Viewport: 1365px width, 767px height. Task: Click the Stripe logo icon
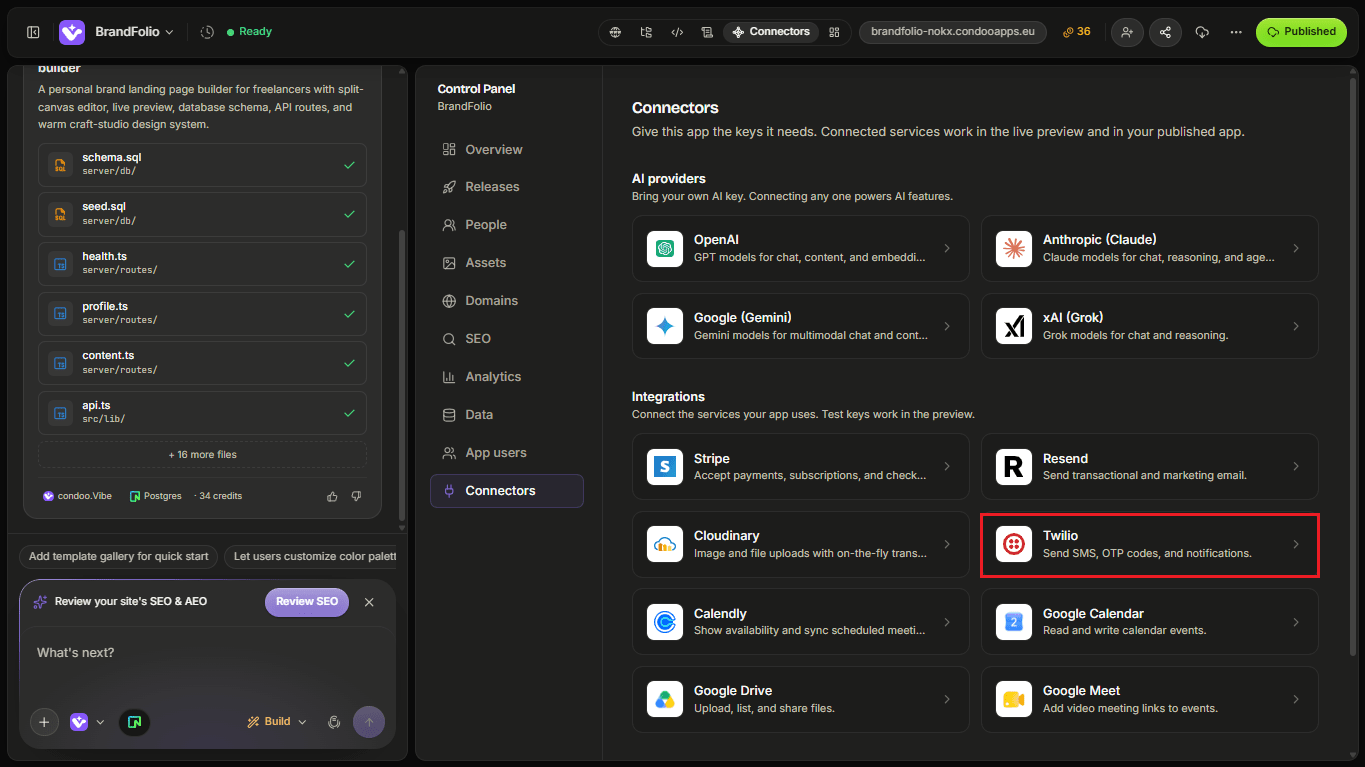[665, 467]
